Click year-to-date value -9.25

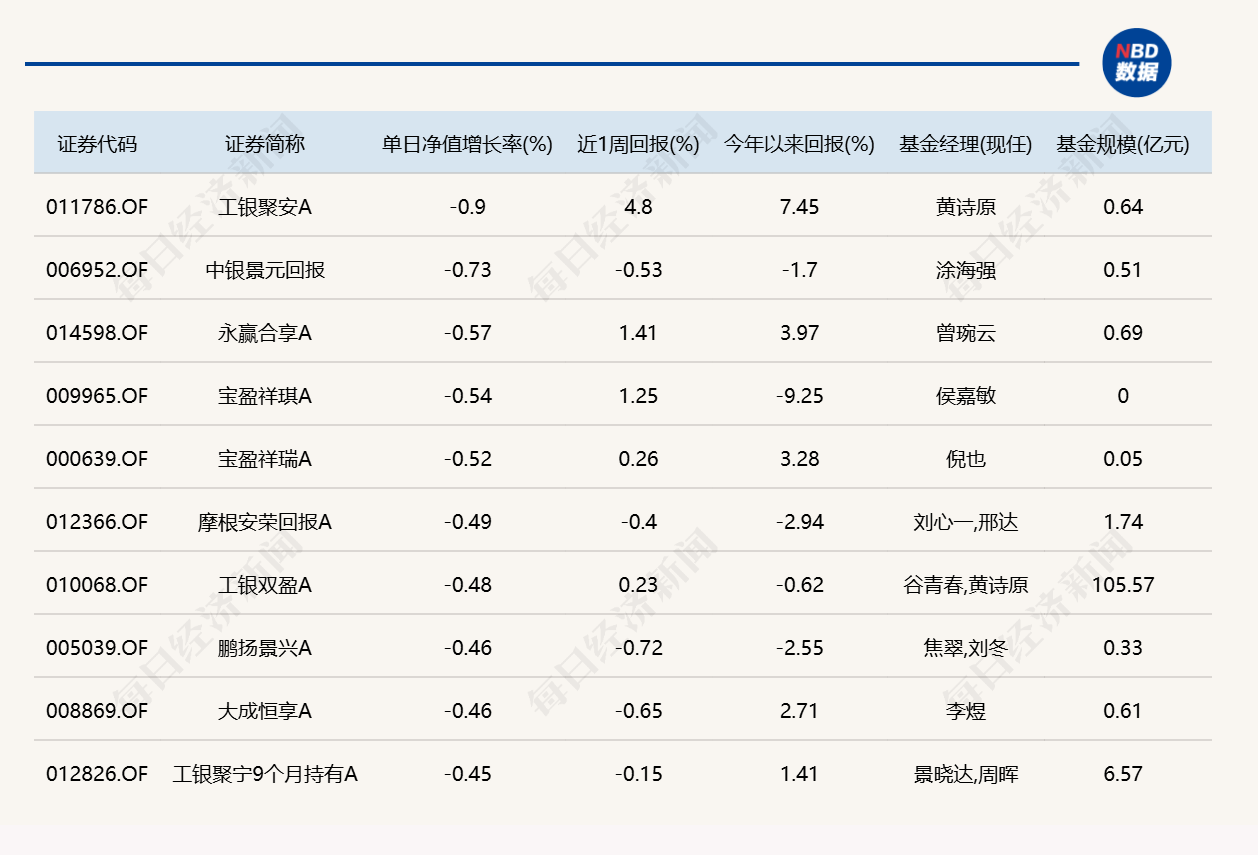799,396
